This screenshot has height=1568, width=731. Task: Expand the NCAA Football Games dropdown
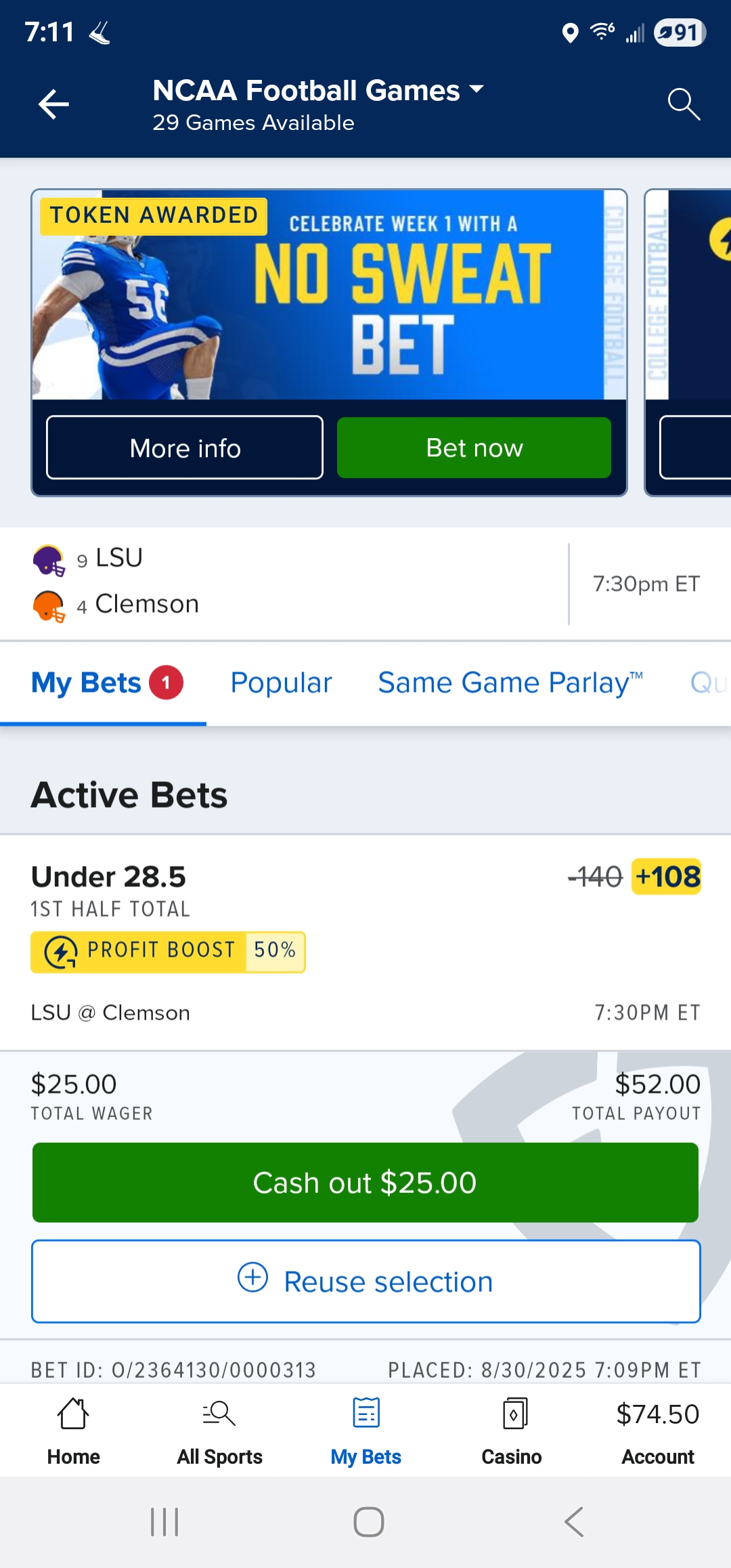477,89
